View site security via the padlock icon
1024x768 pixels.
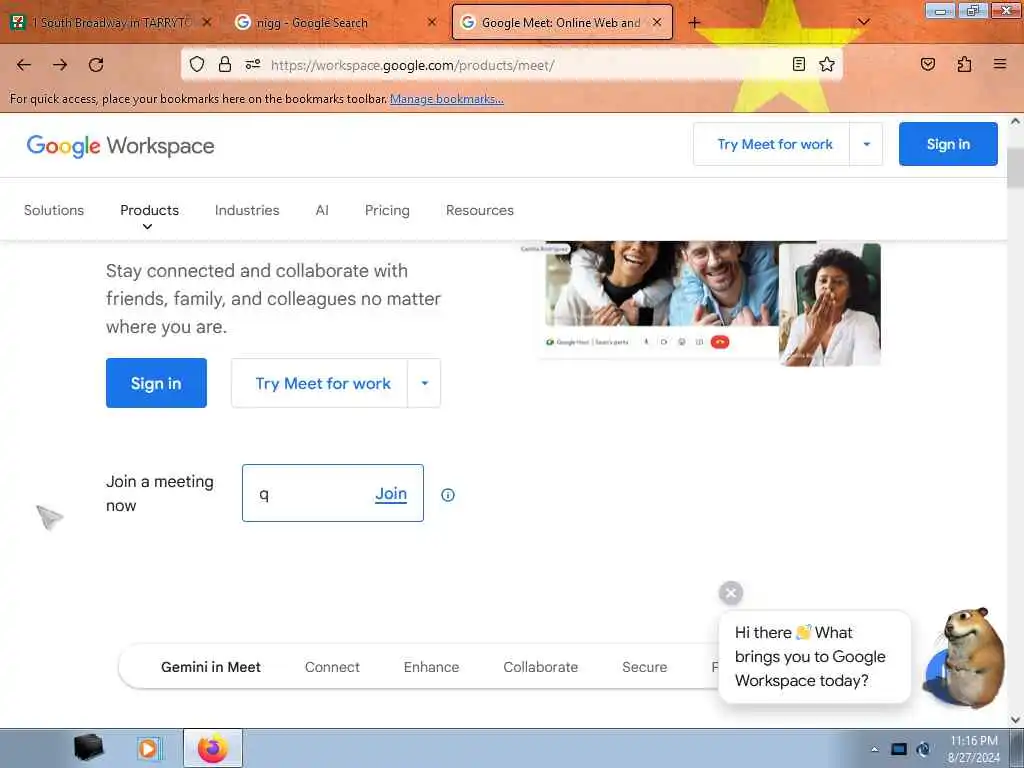point(225,64)
